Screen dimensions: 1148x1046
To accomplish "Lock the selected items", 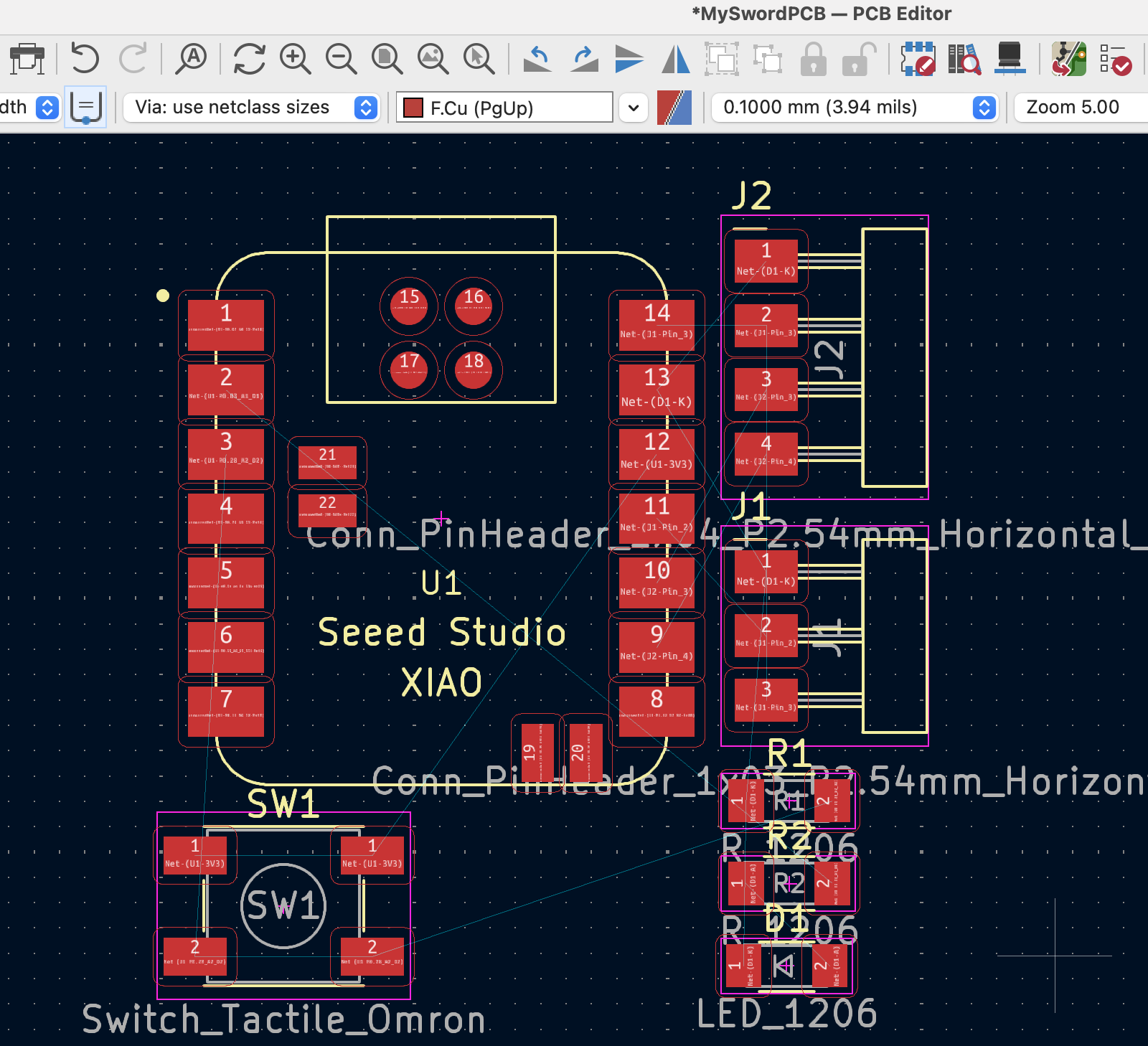I will [813, 59].
